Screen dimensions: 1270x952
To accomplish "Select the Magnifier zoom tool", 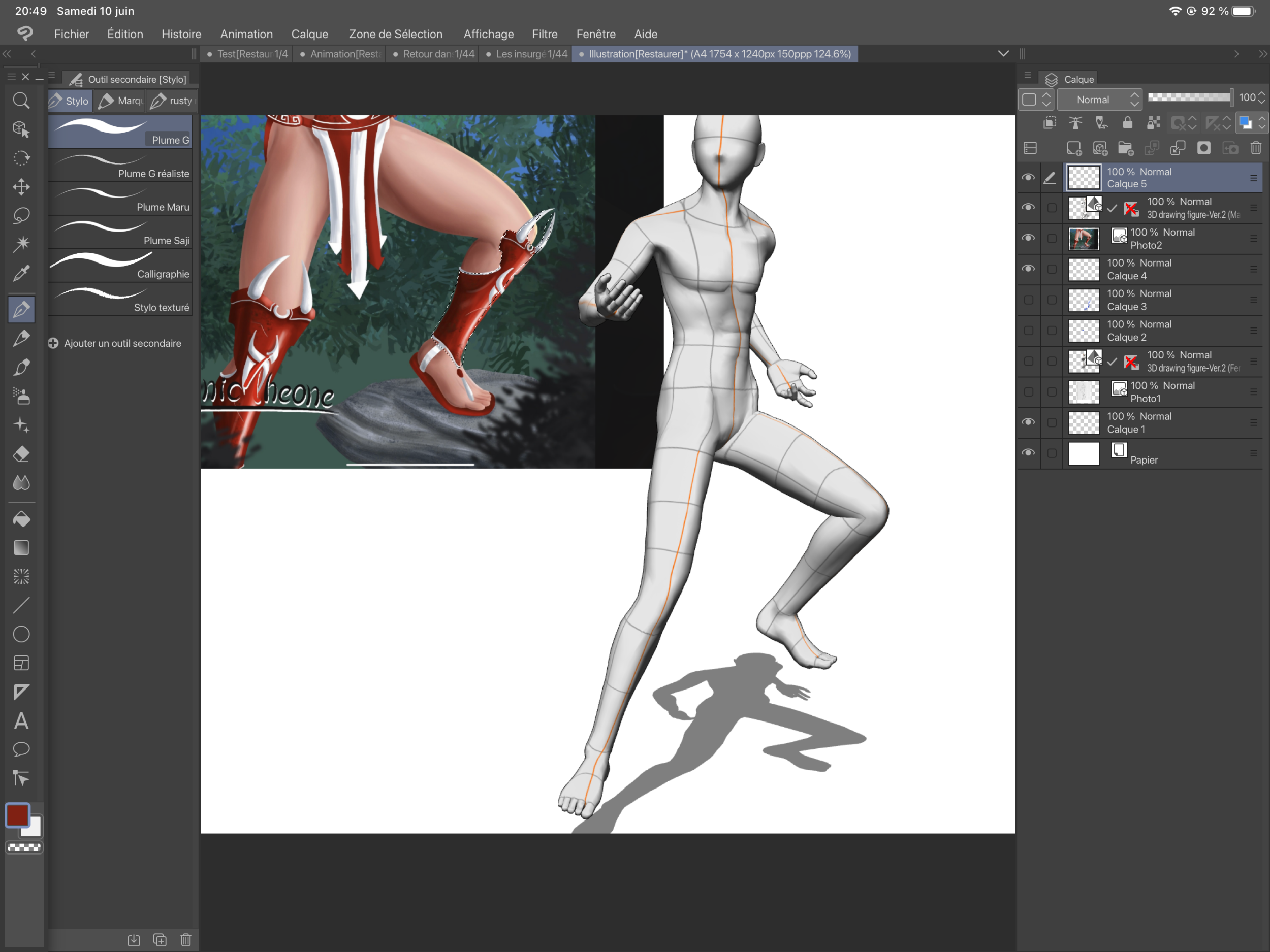I will (21, 101).
